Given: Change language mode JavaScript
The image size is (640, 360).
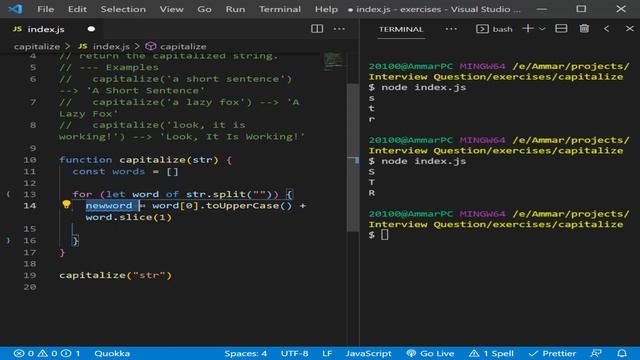Looking at the screenshot, I should 368,353.
